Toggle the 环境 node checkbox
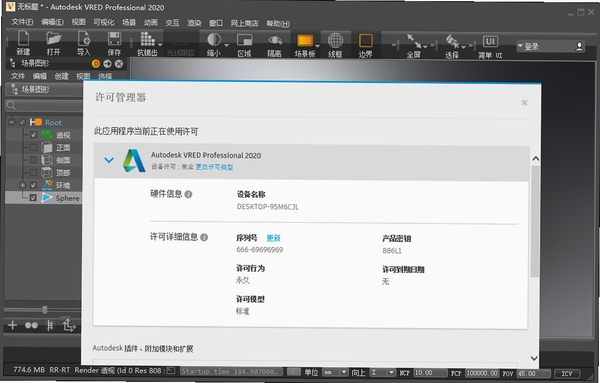The image size is (600, 383). [x=33, y=185]
